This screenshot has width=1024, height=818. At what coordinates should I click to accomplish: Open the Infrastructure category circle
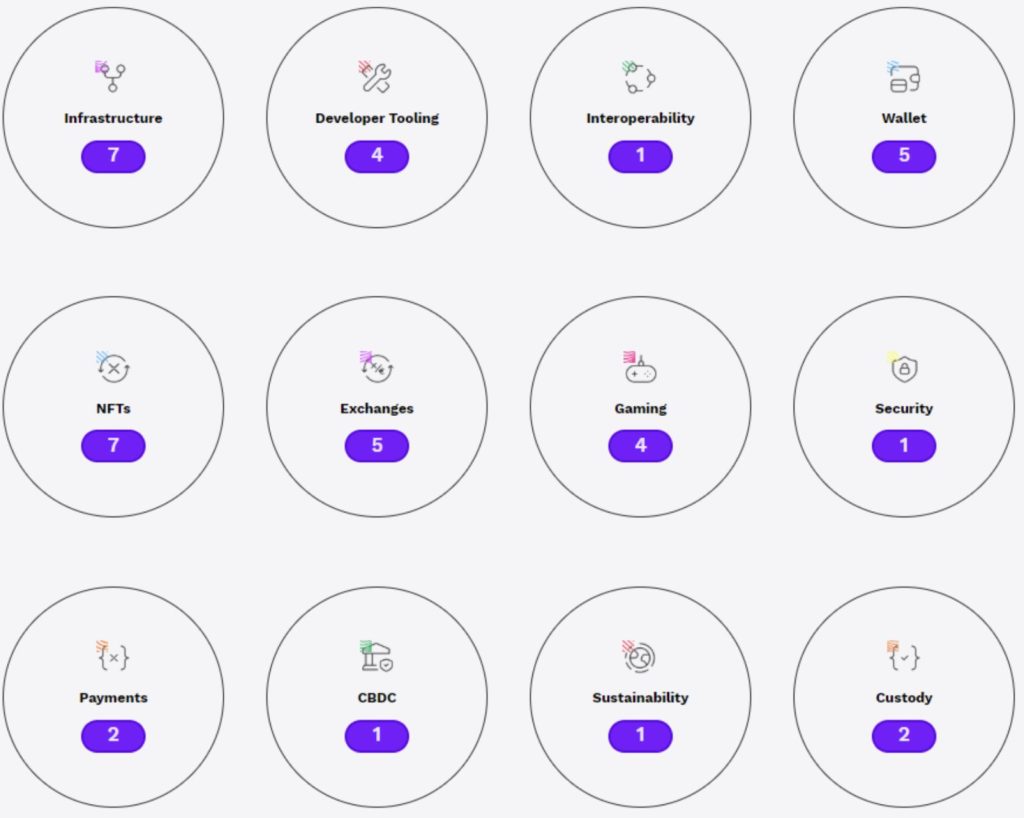click(112, 118)
